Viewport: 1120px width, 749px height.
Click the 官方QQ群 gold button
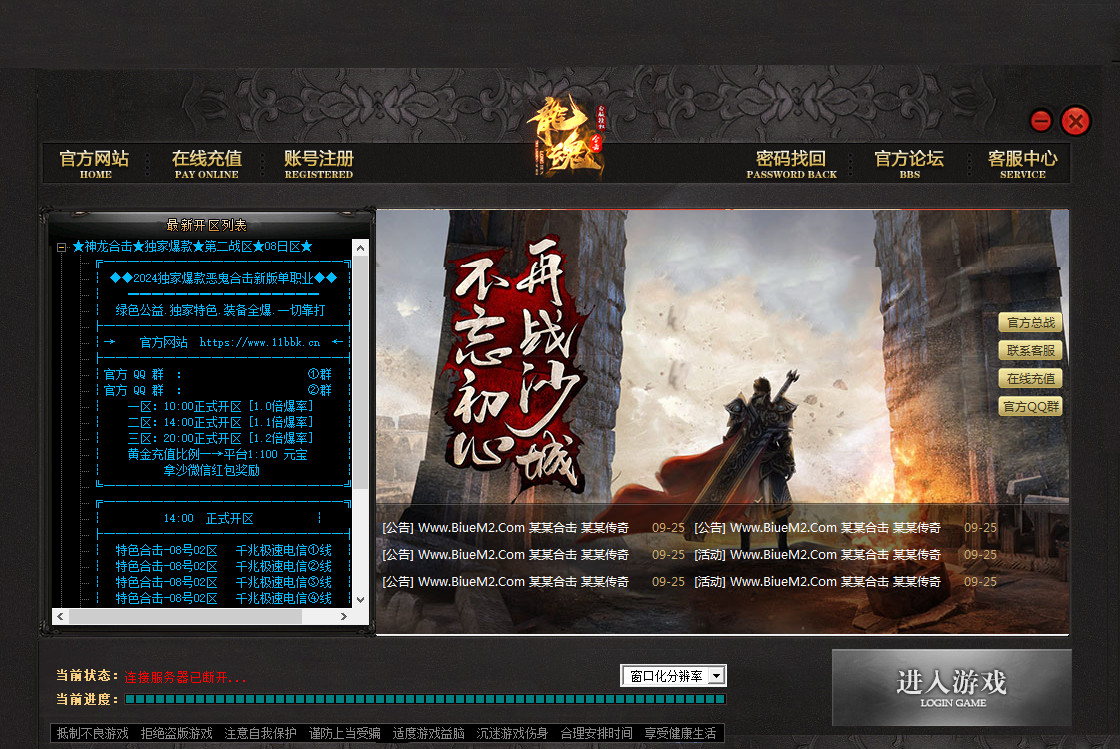pyautogui.click(x=1030, y=406)
